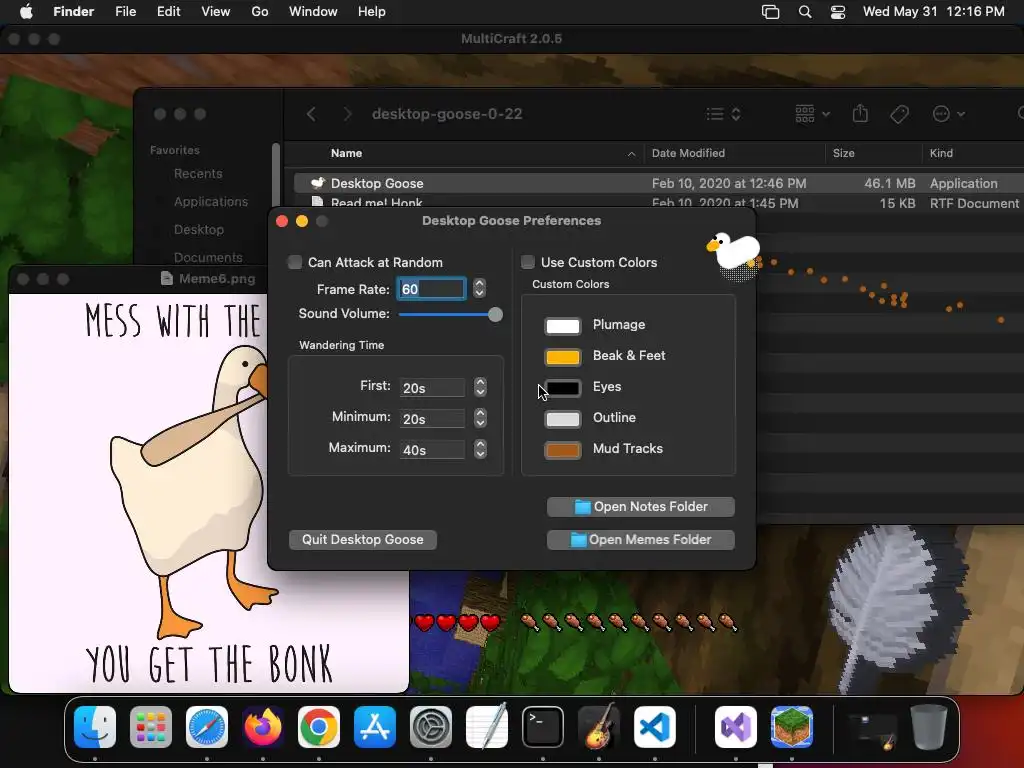Select Recents in Finder sidebar
This screenshot has height=768, width=1024.
198,174
